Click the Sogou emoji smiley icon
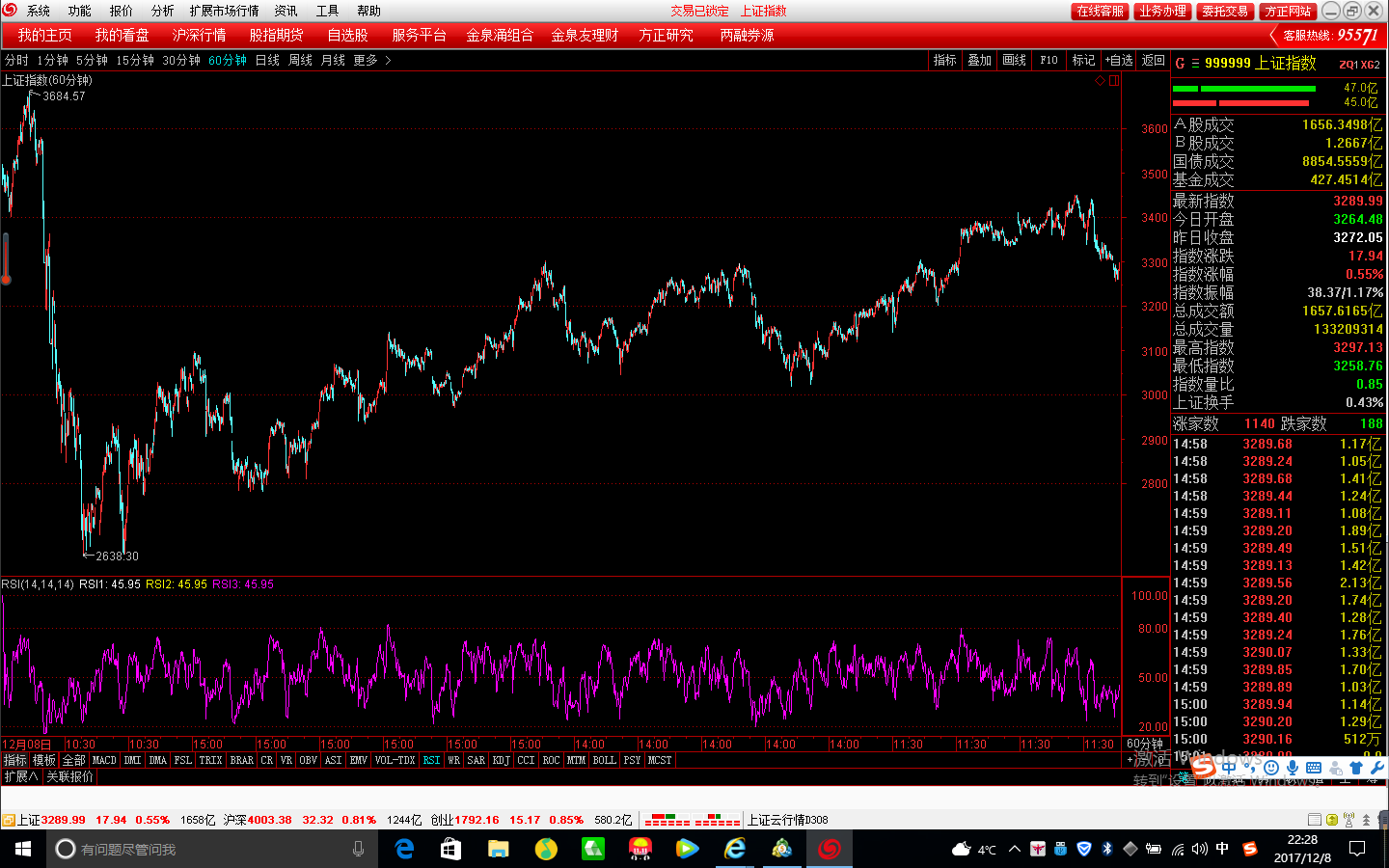 coord(1271,768)
